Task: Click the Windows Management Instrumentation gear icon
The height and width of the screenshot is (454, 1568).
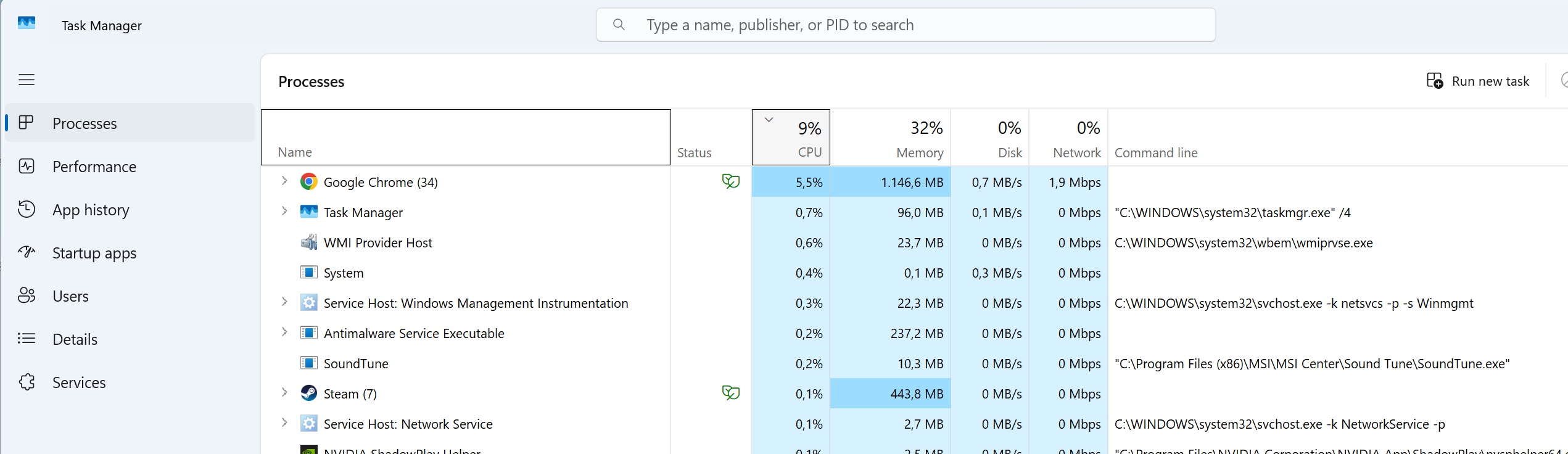Action: [x=308, y=302]
